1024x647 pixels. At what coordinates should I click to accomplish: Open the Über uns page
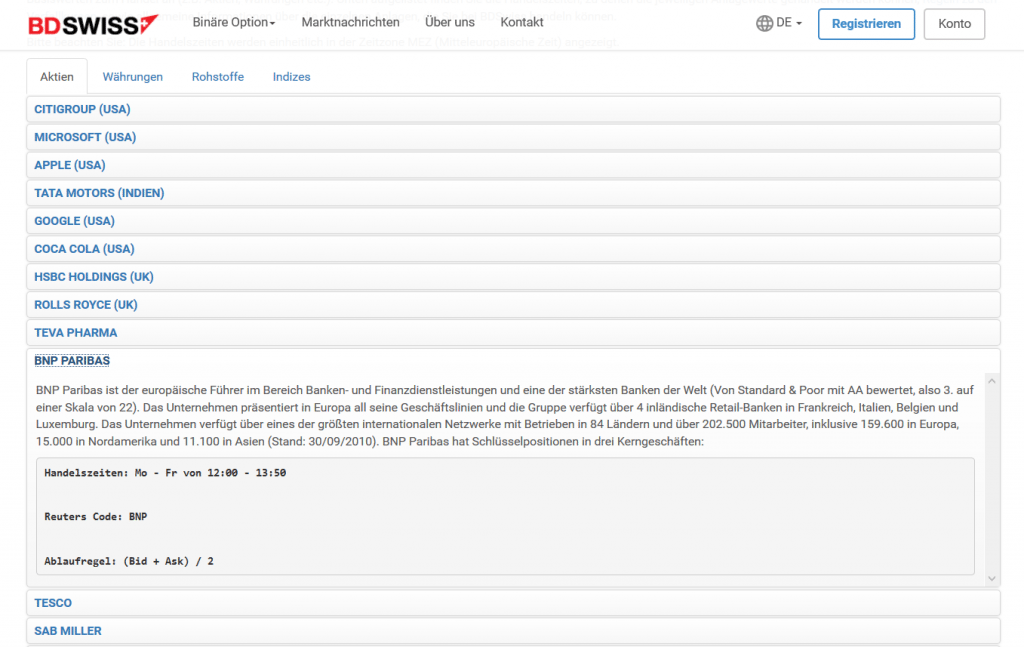tap(450, 22)
